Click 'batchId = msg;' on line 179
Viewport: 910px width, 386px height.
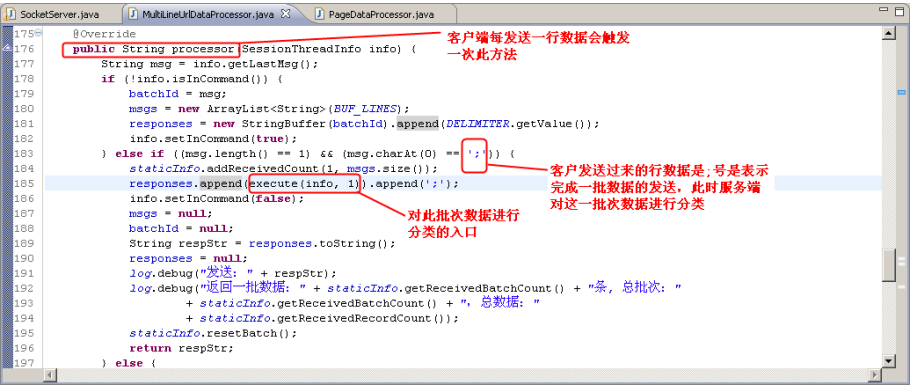point(178,94)
